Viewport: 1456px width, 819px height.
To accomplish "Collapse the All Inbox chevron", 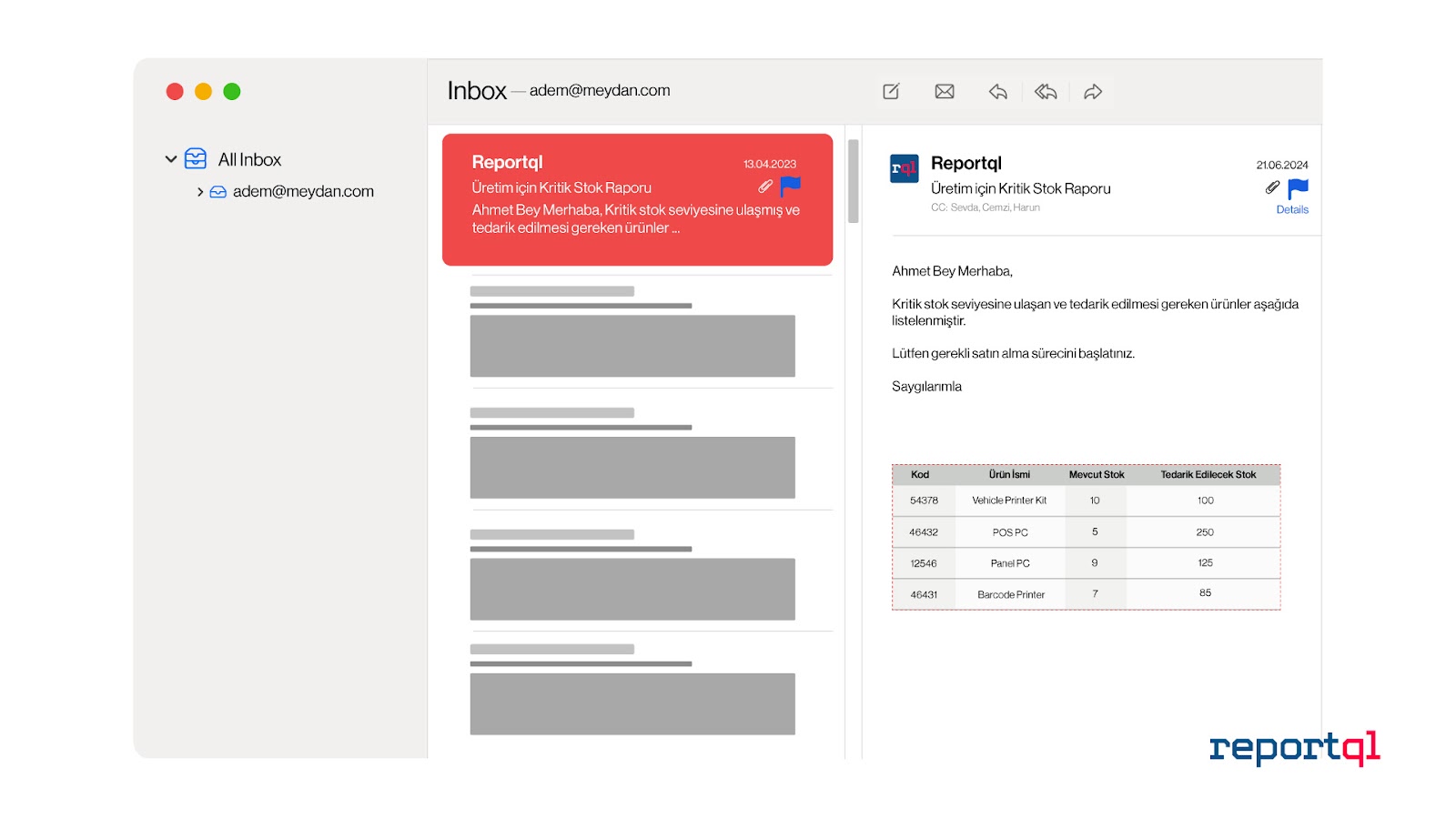I will tap(171, 159).
